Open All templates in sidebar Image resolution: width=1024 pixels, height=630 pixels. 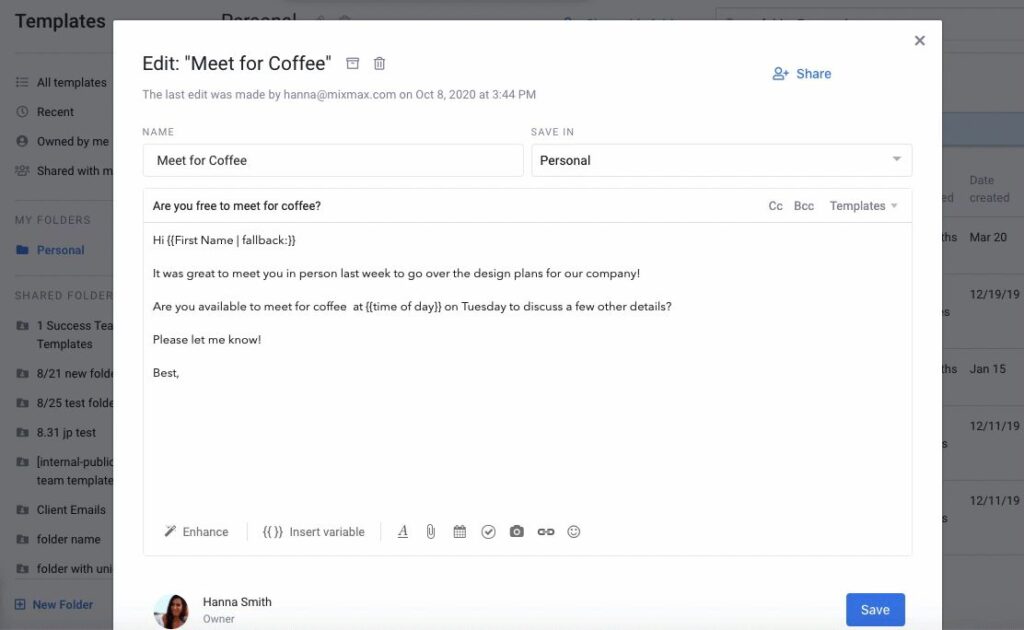coord(63,82)
